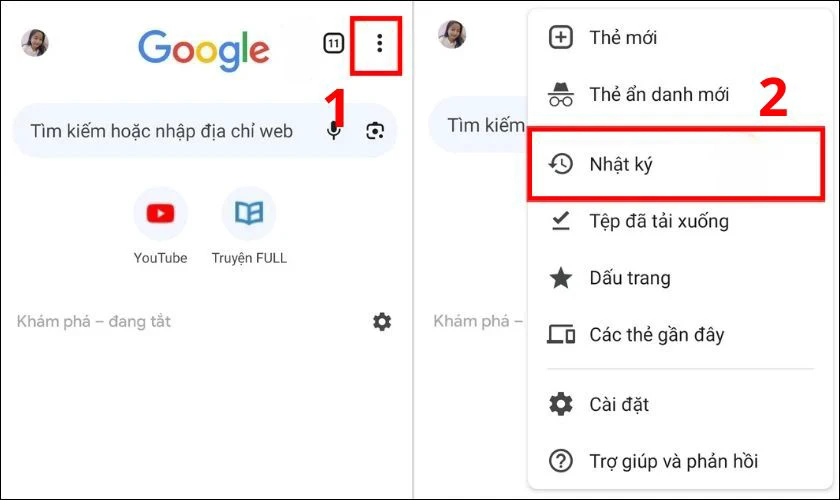Screen dimensions: 840x500
Task: Open Google Lens camera search
Action: [375, 130]
